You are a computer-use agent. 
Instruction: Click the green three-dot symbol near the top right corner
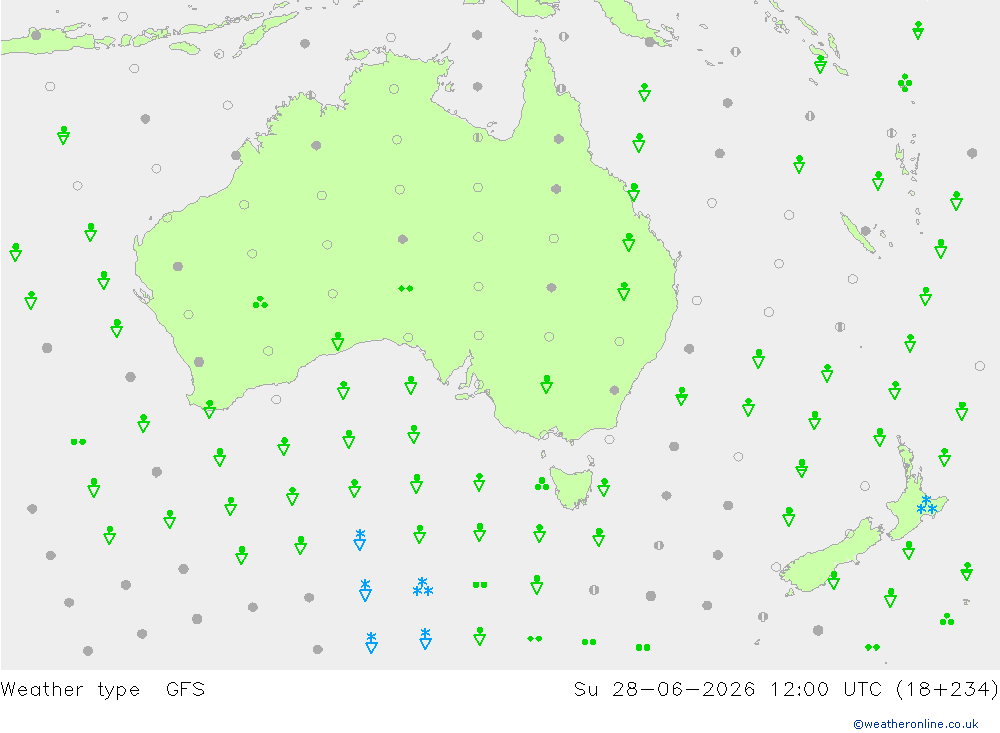click(904, 83)
